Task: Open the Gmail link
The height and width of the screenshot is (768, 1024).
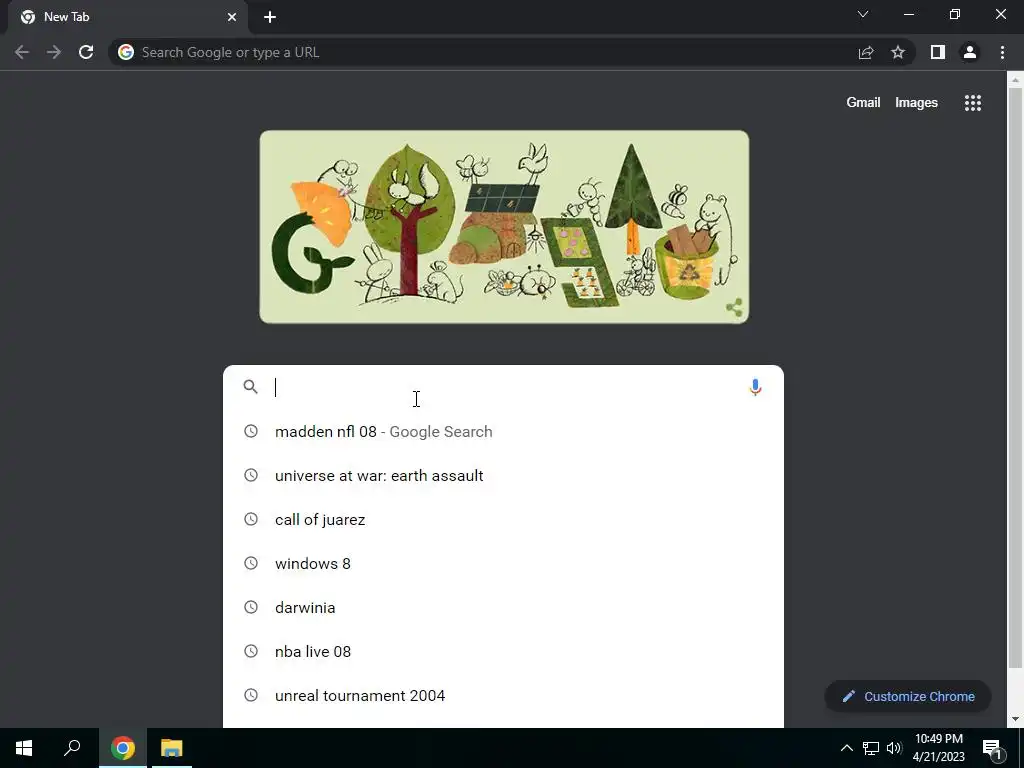Action: pyautogui.click(x=863, y=103)
